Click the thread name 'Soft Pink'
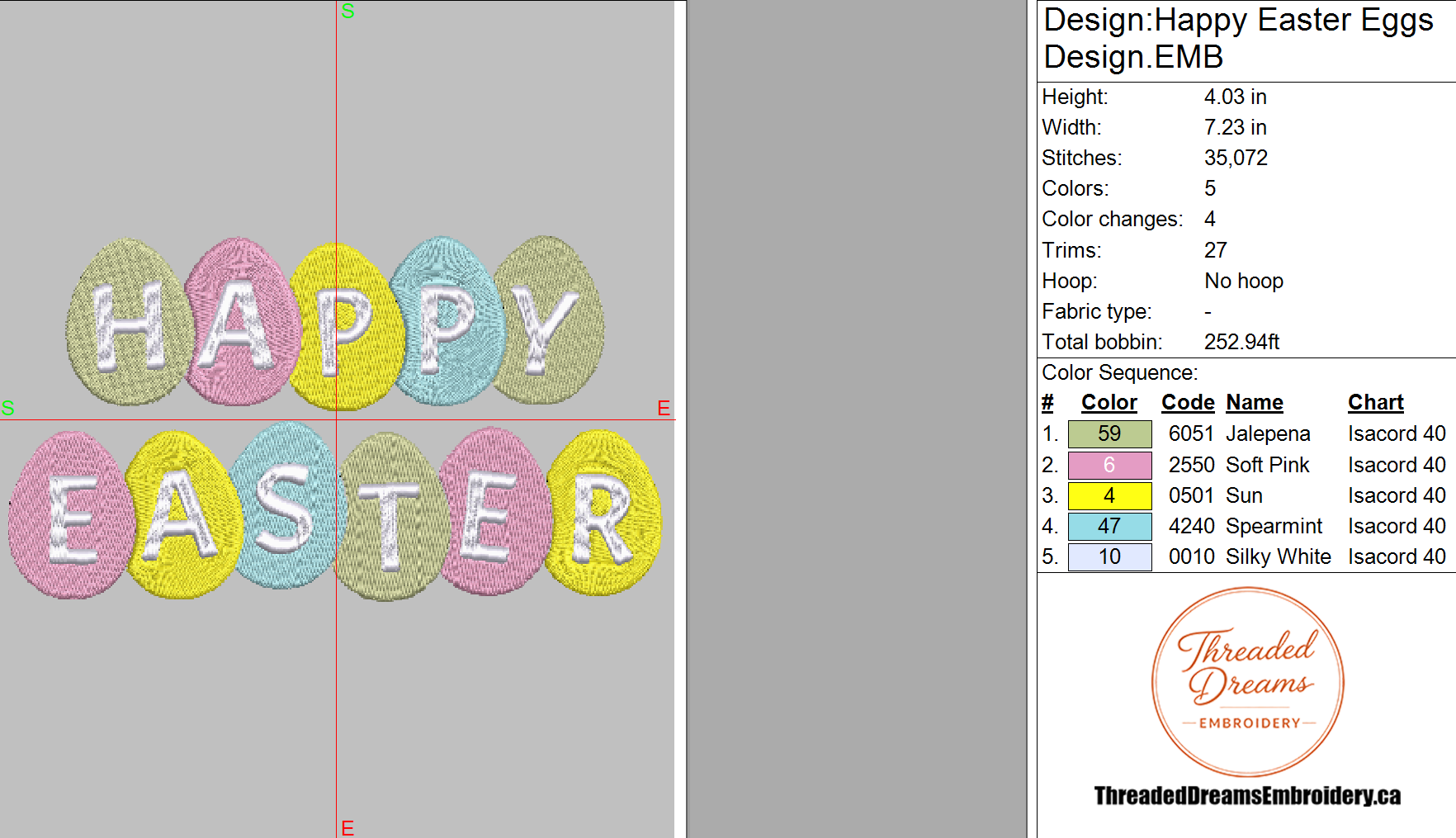Viewport: 1456px width, 838px height. tap(1267, 465)
